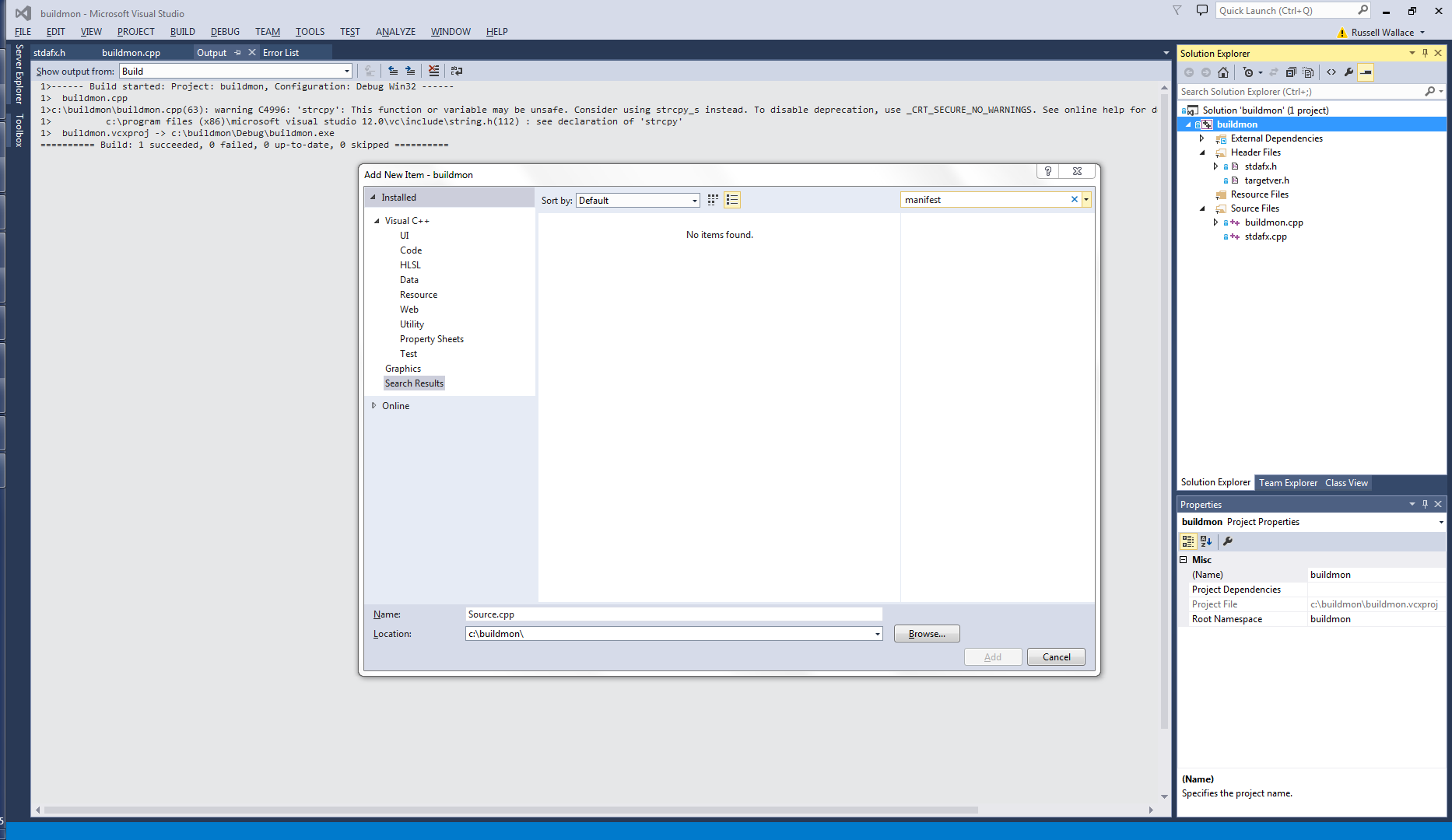Screen dimensions: 1452x840
Task: Open the ANALYZE menu
Action: [x=395, y=32]
